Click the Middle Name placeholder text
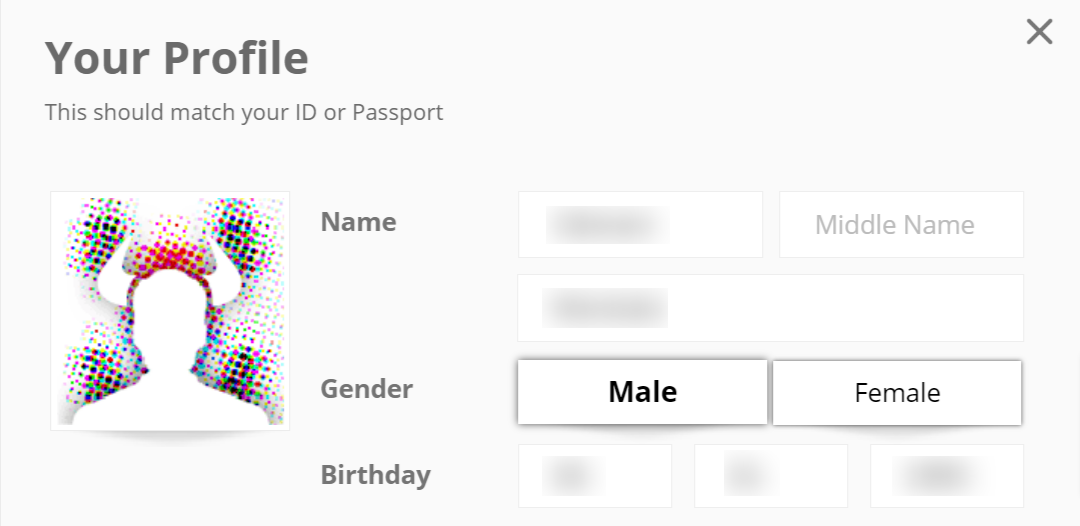The width and height of the screenshot is (1080, 526). pyautogui.click(x=894, y=224)
